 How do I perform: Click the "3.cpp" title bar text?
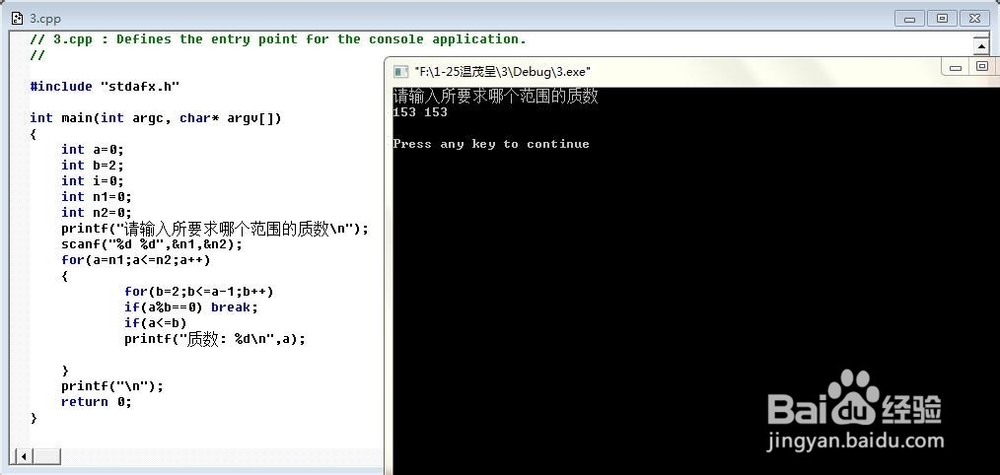click(x=45, y=18)
